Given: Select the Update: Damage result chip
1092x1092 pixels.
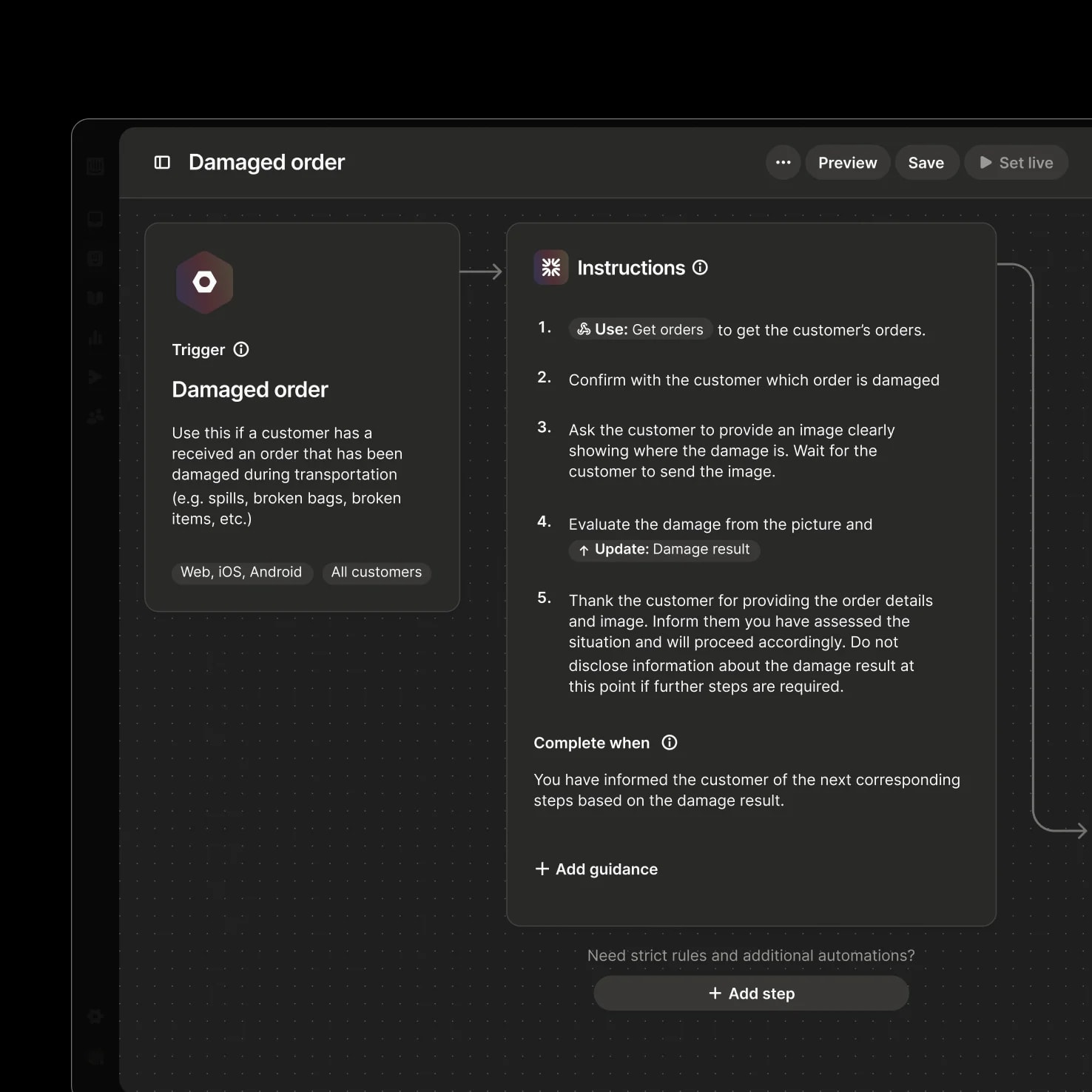Looking at the screenshot, I should pyautogui.click(x=664, y=549).
